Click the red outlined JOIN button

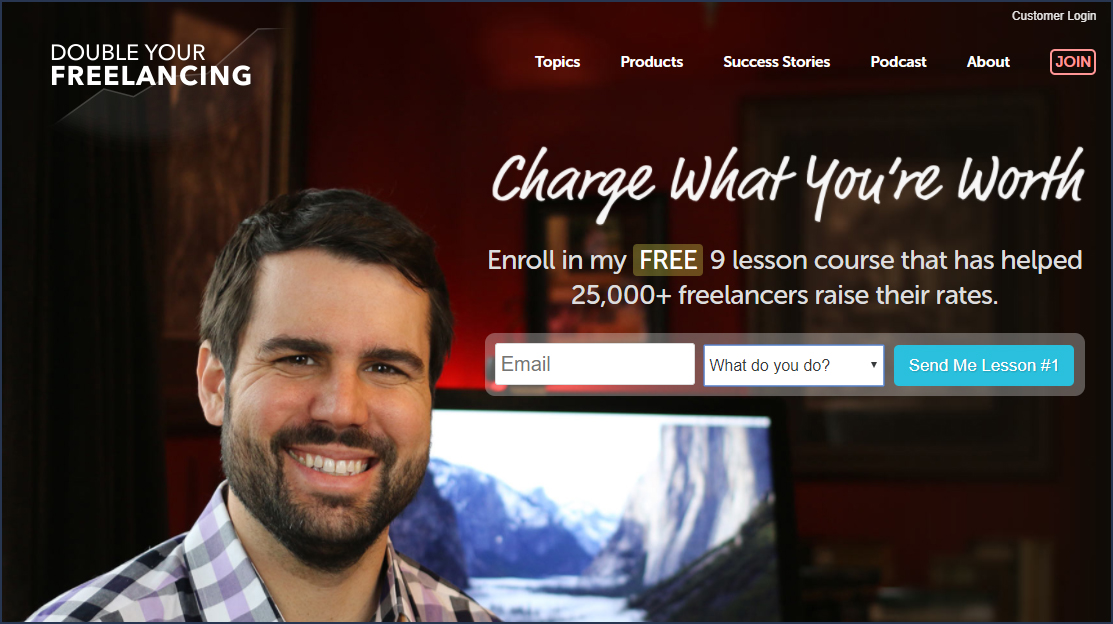1073,62
